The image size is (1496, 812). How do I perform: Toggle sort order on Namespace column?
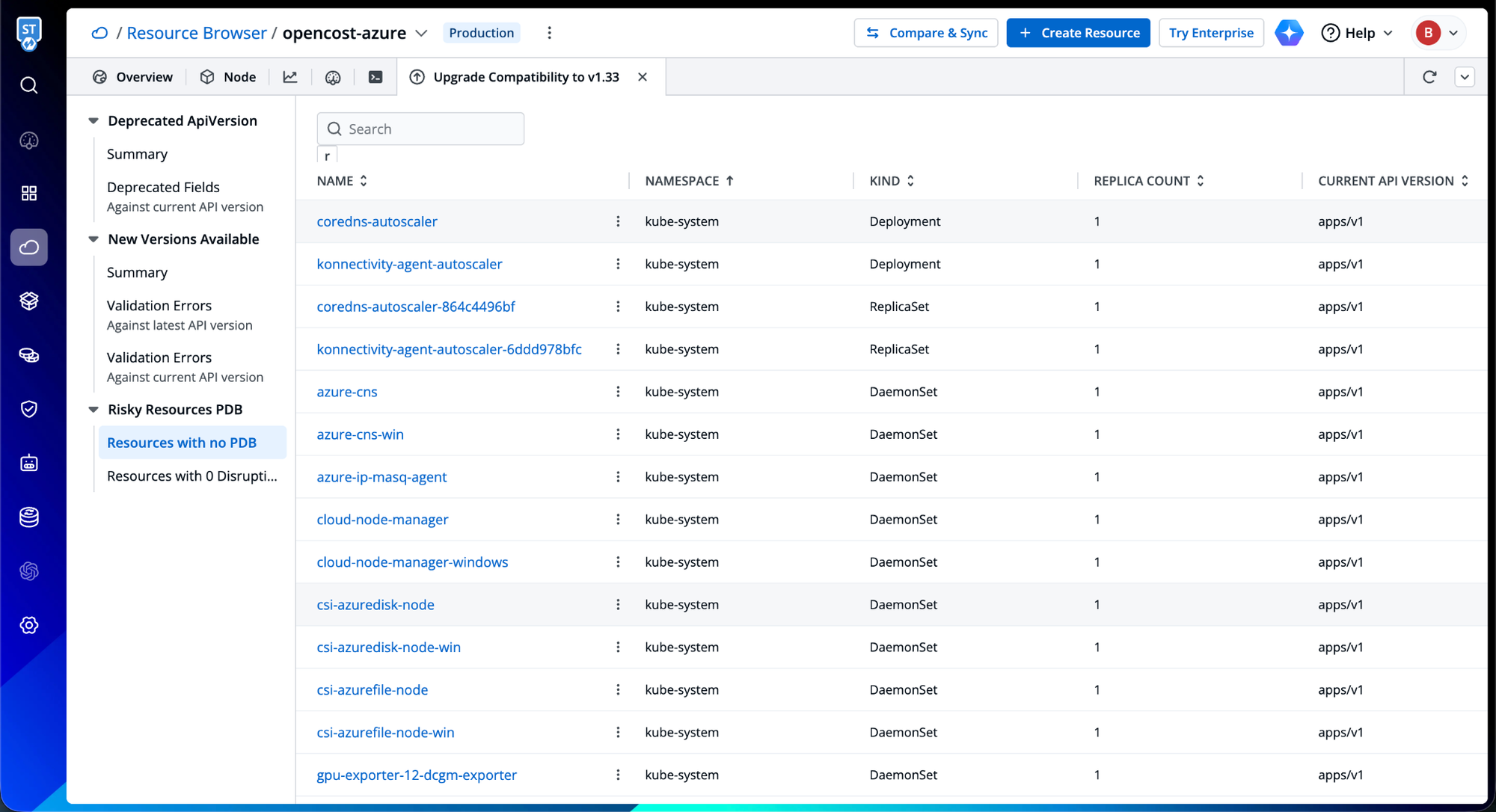[x=729, y=181]
